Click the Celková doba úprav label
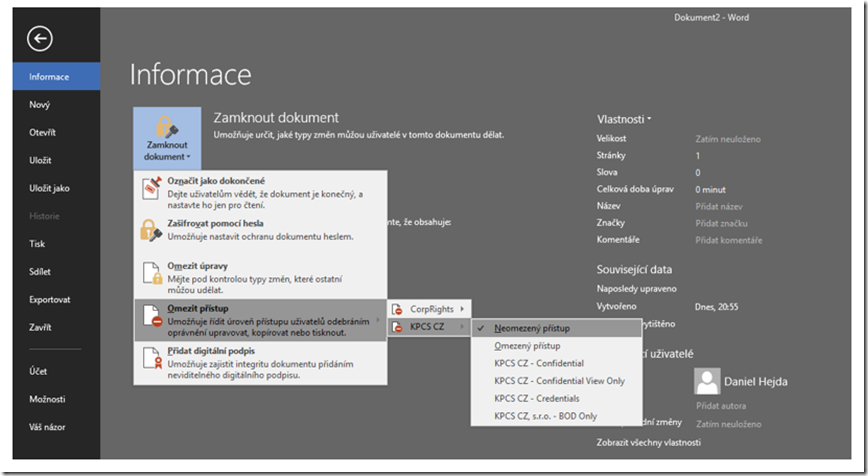Image resolution: width=868 pixels, height=476 pixels. pos(635,189)
